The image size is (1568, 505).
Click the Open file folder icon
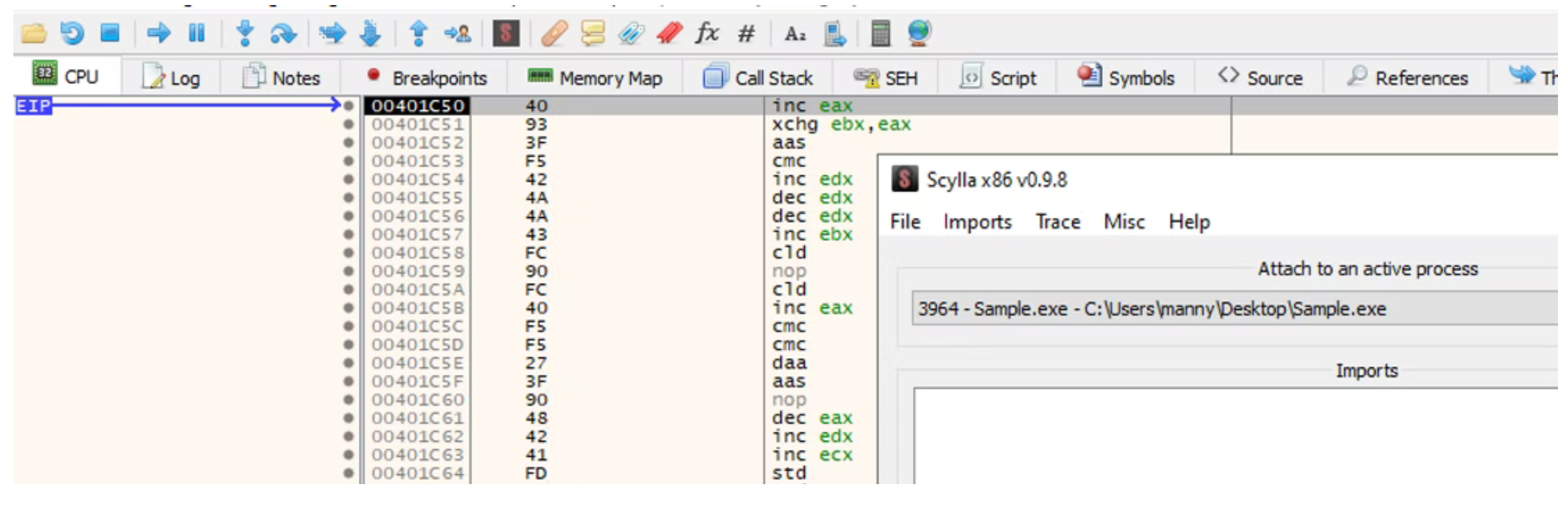click(x=33, y=33)
